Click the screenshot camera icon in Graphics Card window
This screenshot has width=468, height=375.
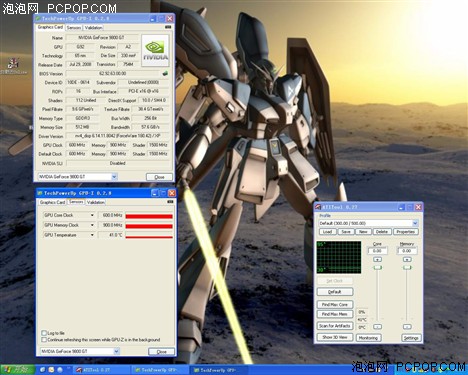point(168,27)
